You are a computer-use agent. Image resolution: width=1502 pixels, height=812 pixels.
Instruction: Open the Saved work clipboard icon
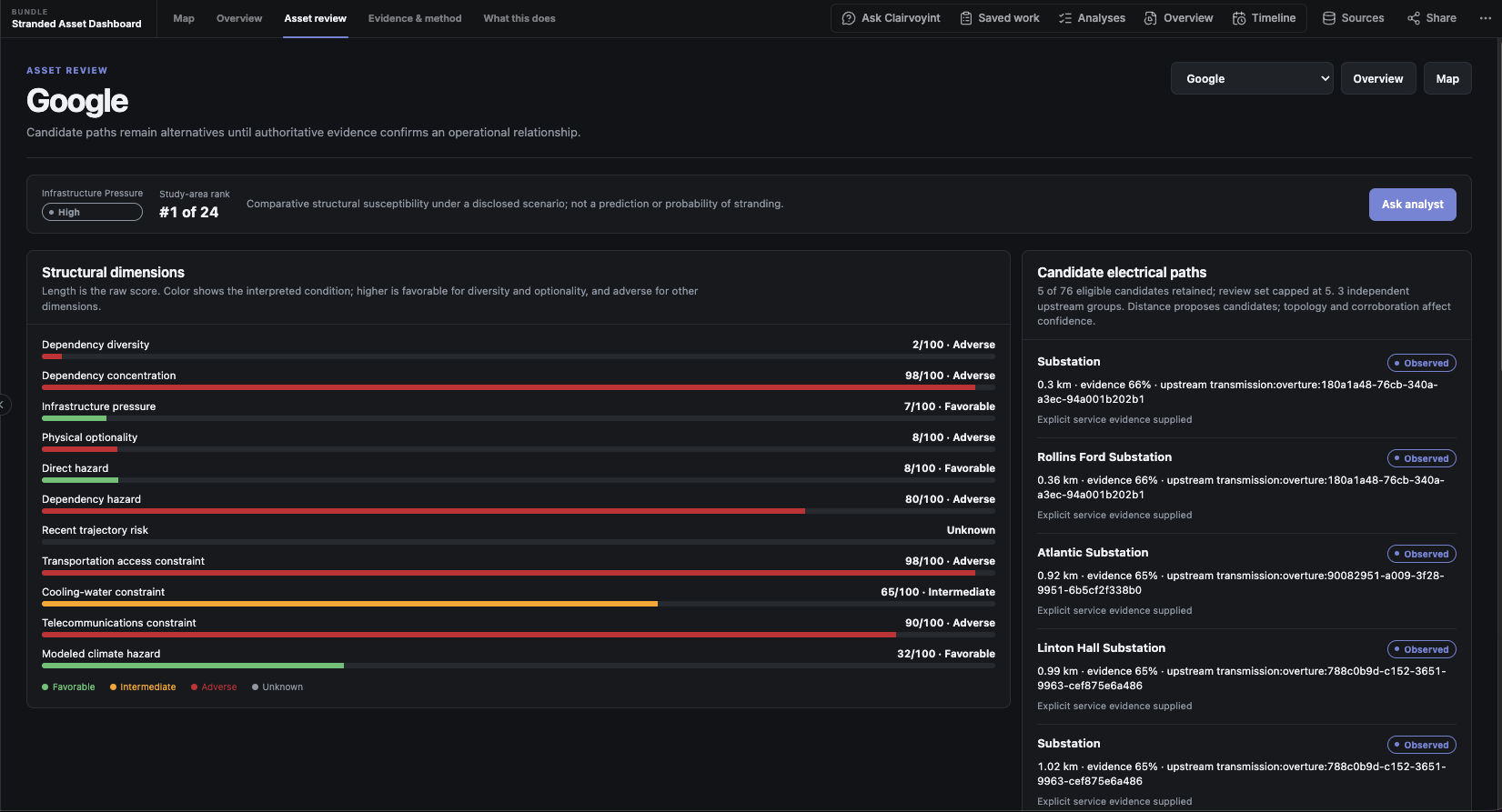click(x=966, y=18)
